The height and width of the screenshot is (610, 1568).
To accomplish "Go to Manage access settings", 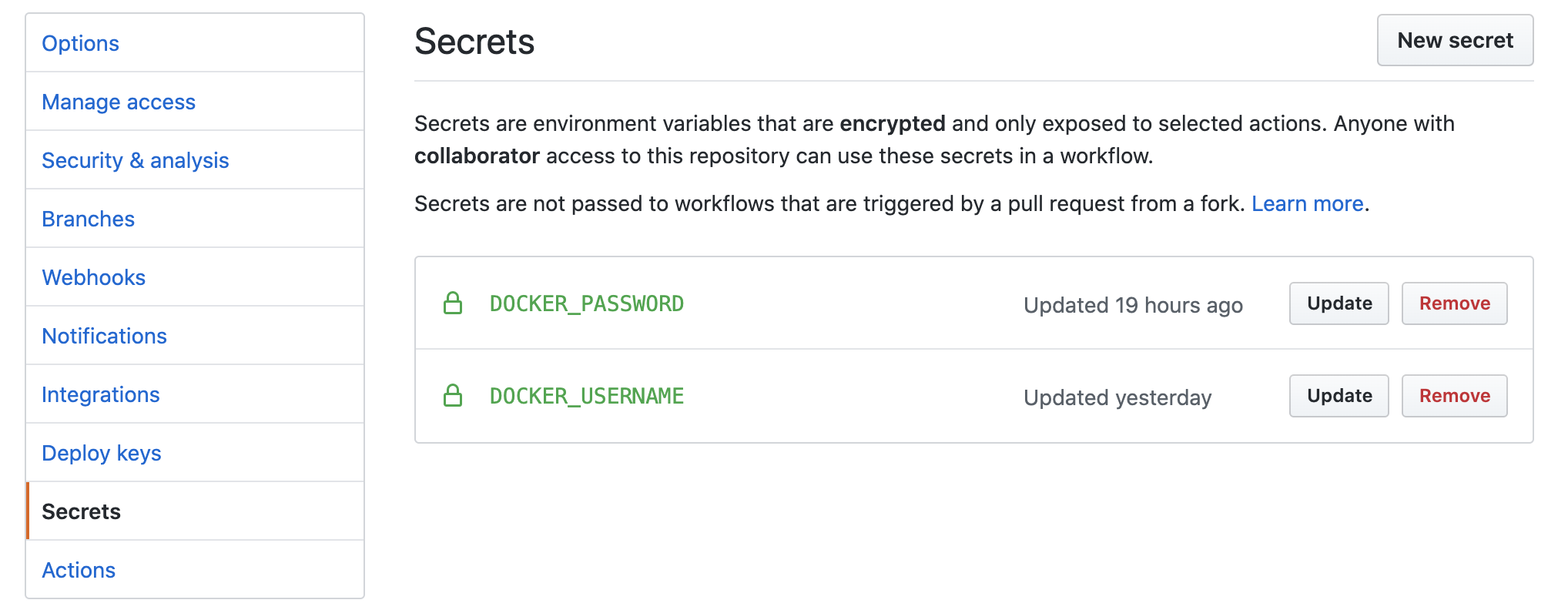I will pos(119,102).
